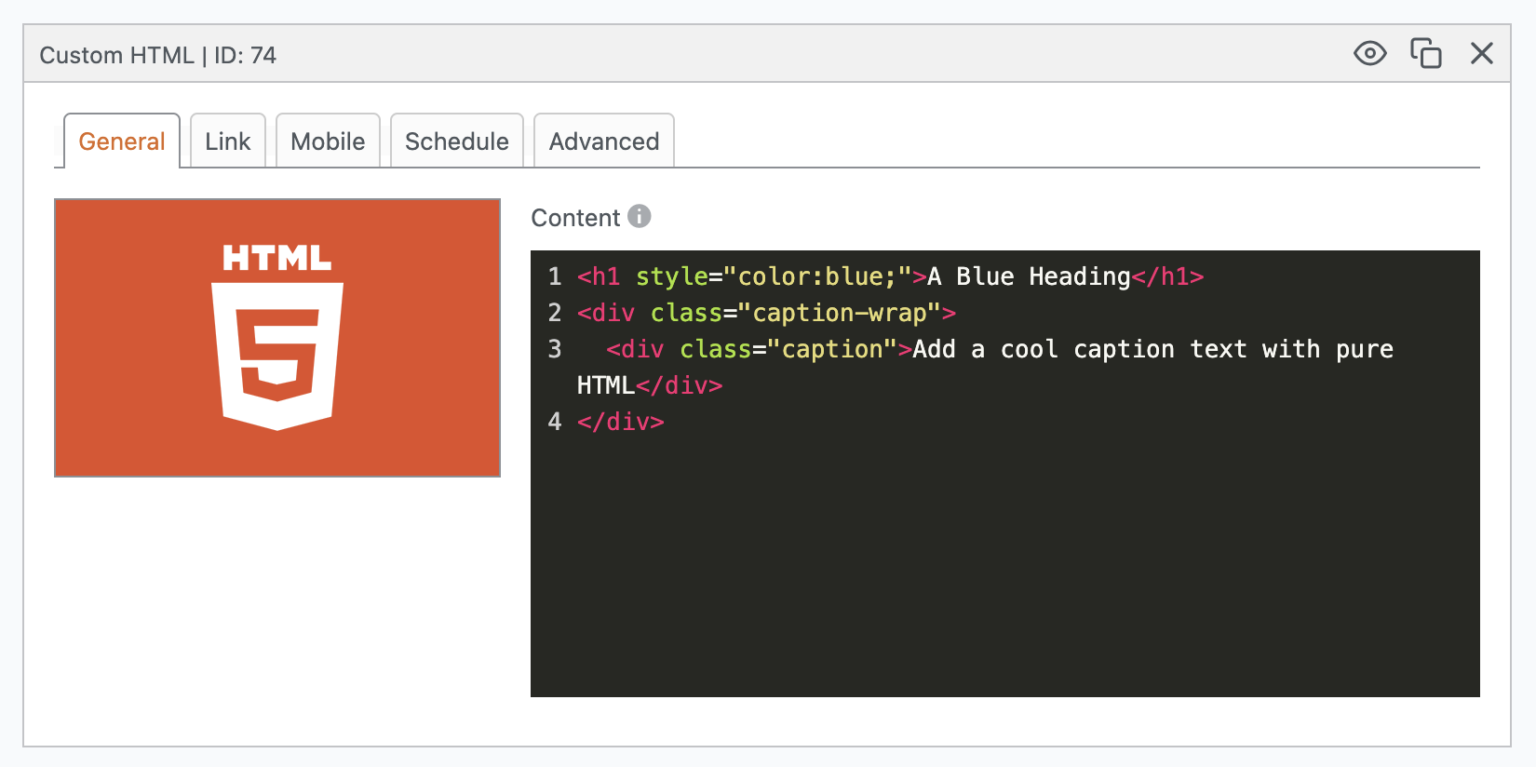
Task: Duplicate this slide via the copy icon
Action: pos(1425,54)
